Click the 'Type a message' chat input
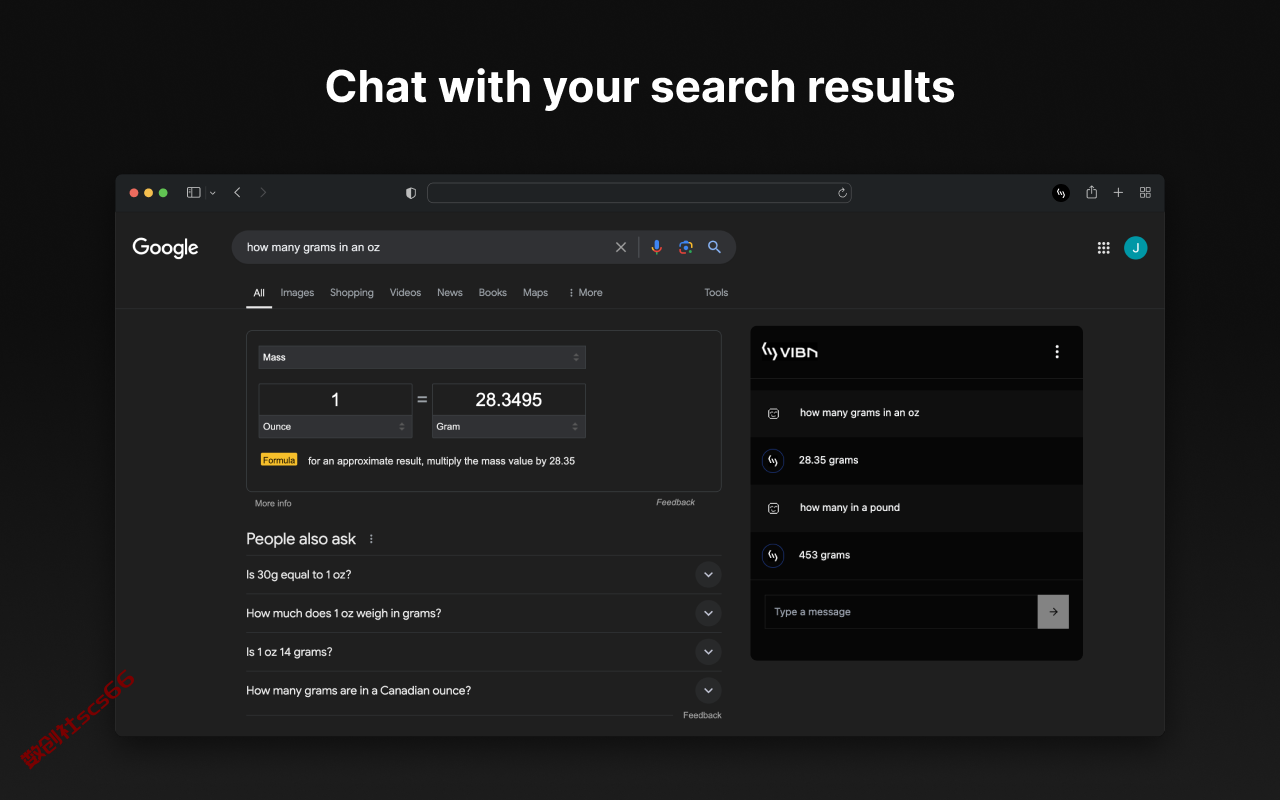The height and width of the screenshot is (800, 1280). coord(901,612)
